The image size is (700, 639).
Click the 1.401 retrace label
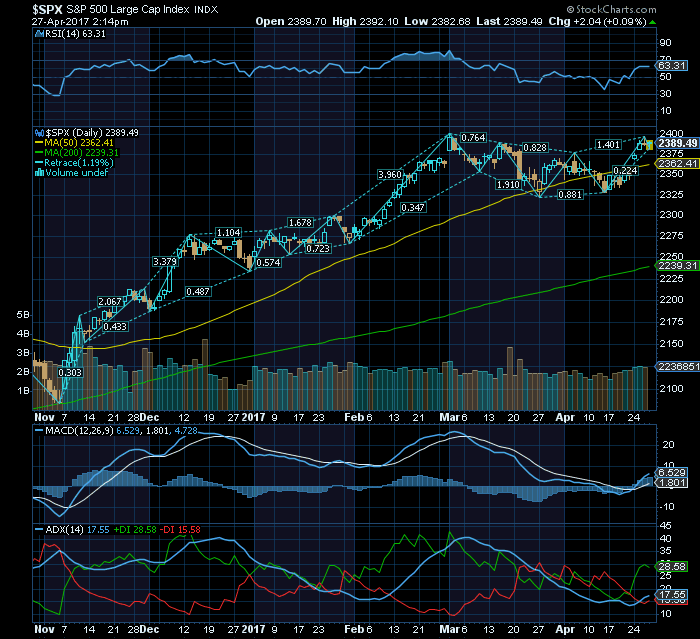point(608,145)
